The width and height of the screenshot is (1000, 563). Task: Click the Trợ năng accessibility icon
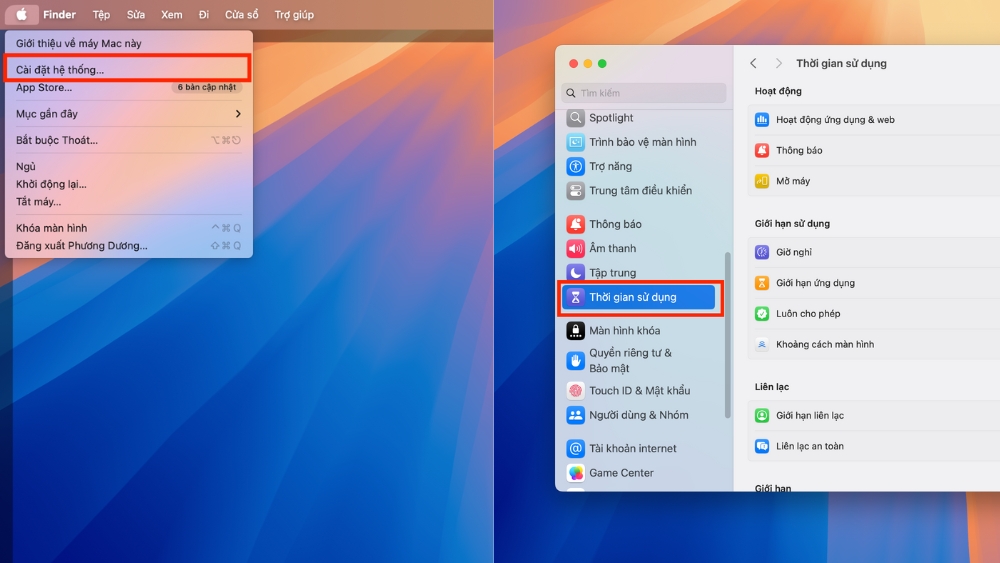[575, 166]
